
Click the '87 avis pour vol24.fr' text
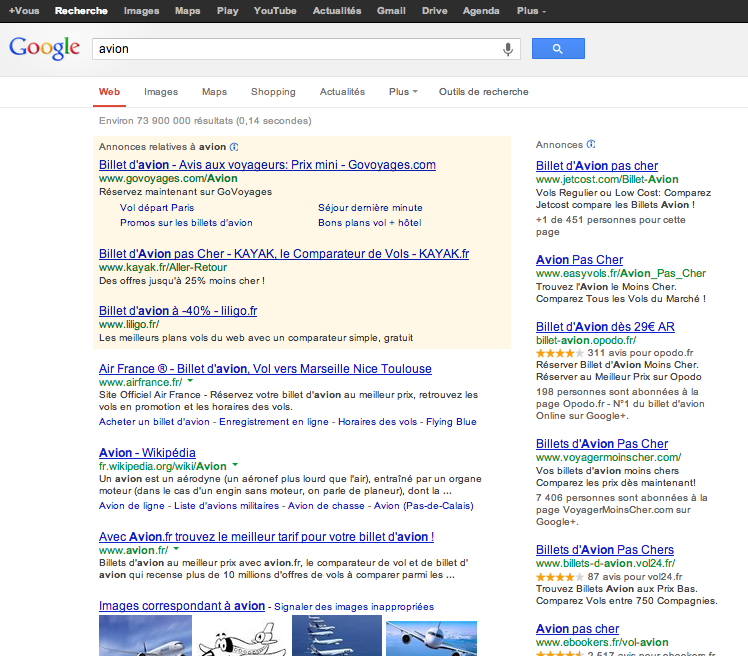(x=635, y=577)
